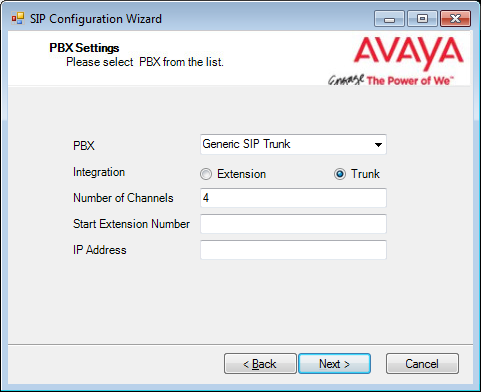Minimize the wizard window
The image size is (481, 392).
pyautogui.click(x=389, y=19)
